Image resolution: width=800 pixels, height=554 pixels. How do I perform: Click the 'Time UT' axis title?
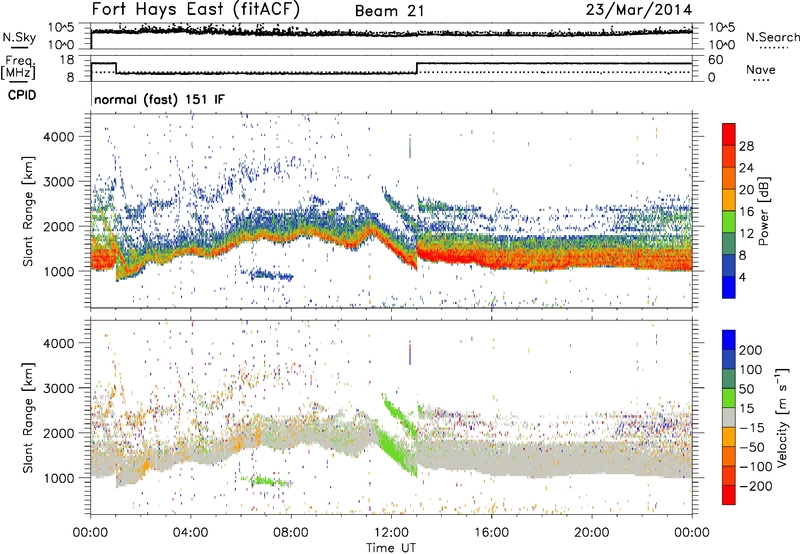point(391,548)
